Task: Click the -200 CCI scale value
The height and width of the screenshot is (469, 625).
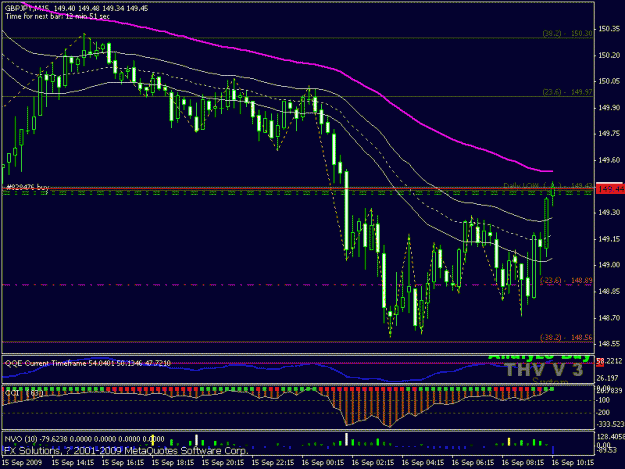Action: pos(603,413)
